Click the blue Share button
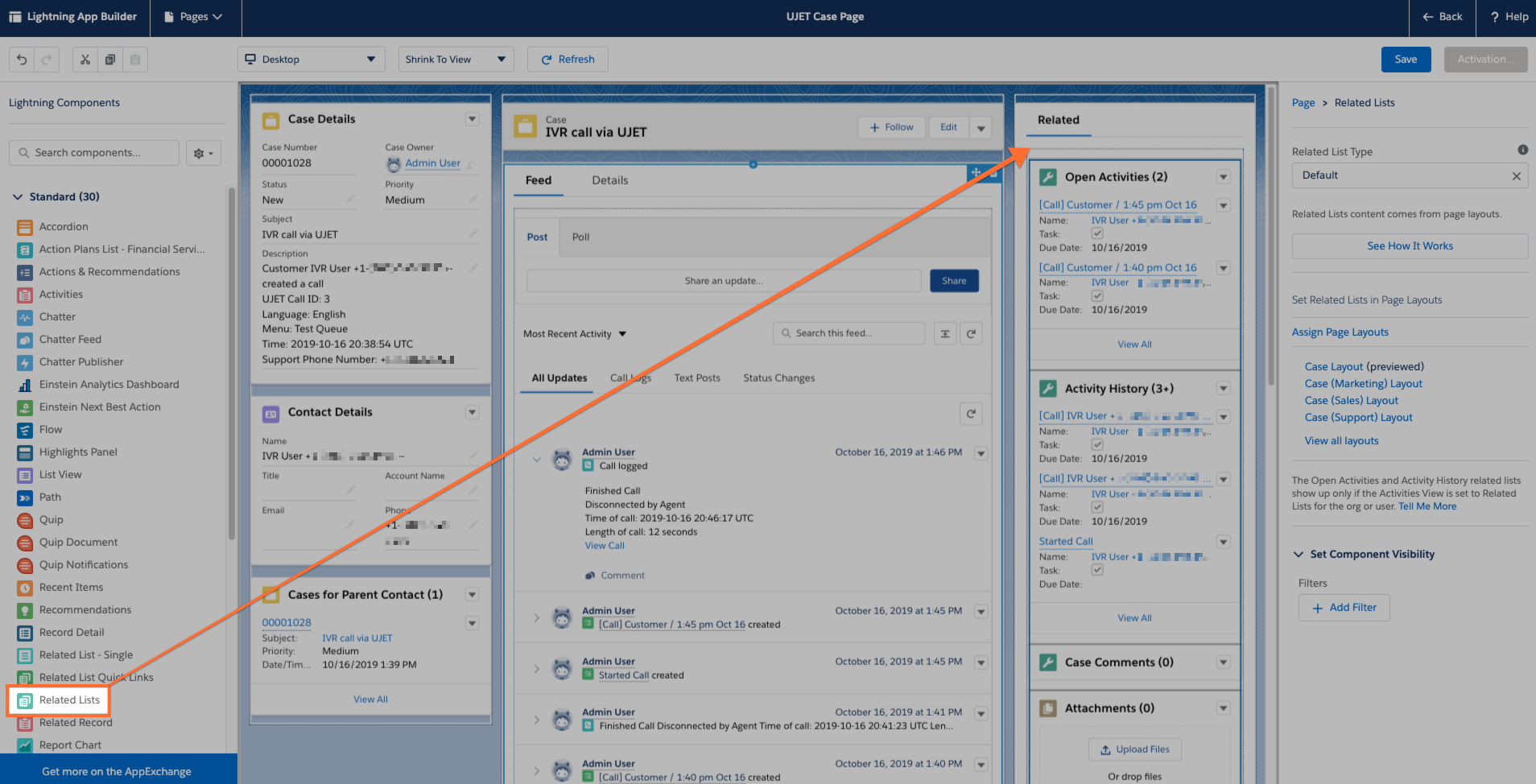Screen dimensions: 1536x784 [x=954, y=281]
